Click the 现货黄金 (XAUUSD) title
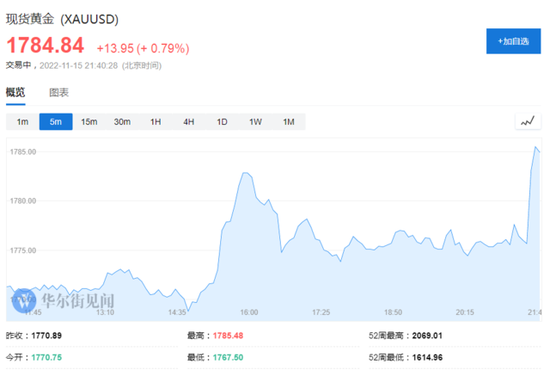The image size is (550, 370). click(x=62, y=19)
